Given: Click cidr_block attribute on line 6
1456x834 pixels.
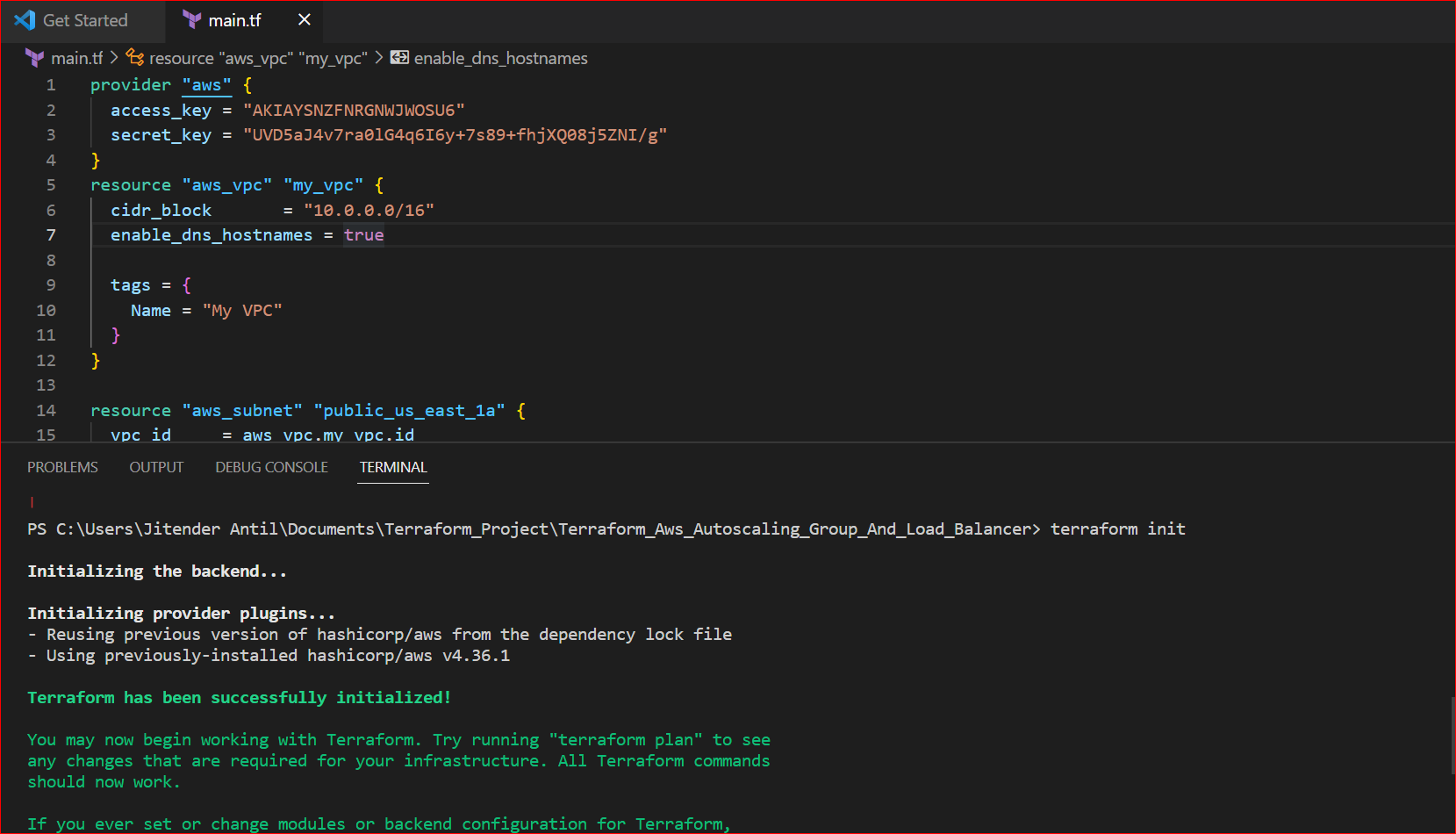Looking at the screenshot, I should 161,211.
